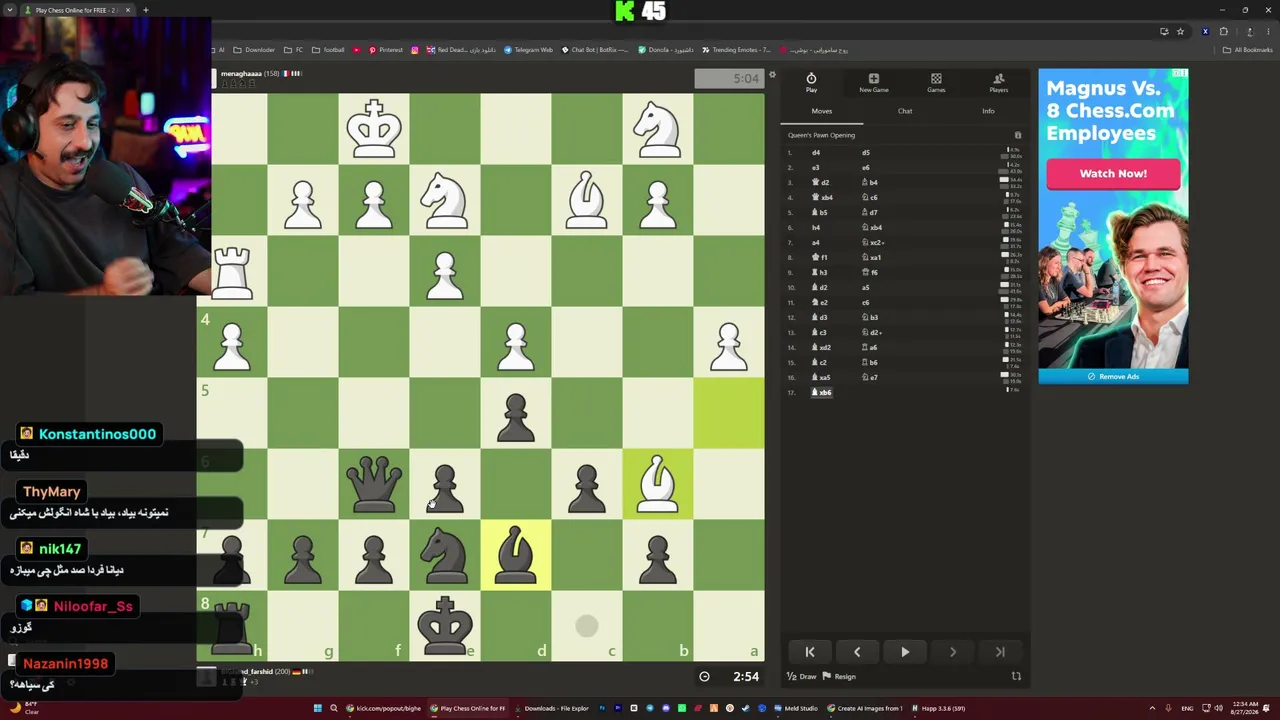
Task: Open the Downloder bookmarks folder
Action: (x=253, y=50)
